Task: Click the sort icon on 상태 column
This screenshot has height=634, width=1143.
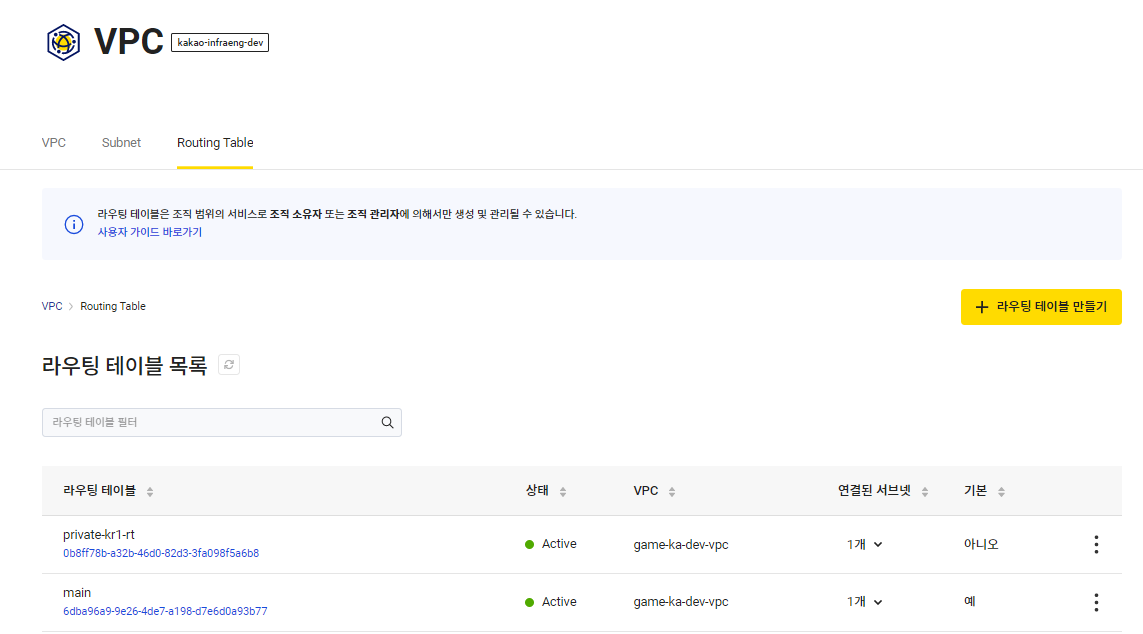Action: [562, 491]
